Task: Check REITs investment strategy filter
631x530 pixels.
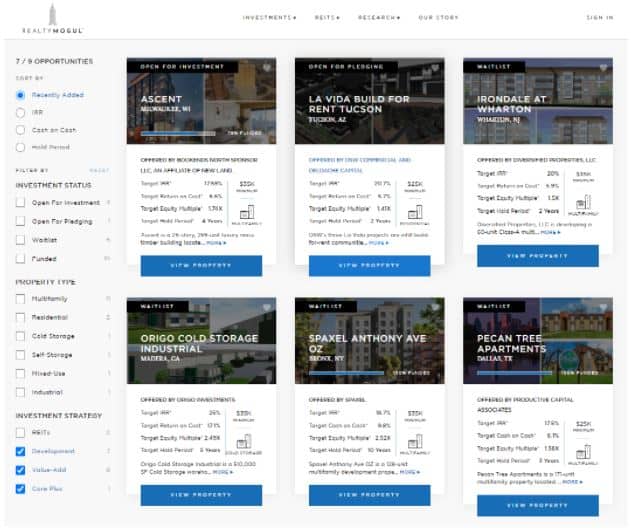Action: [21, 433]
